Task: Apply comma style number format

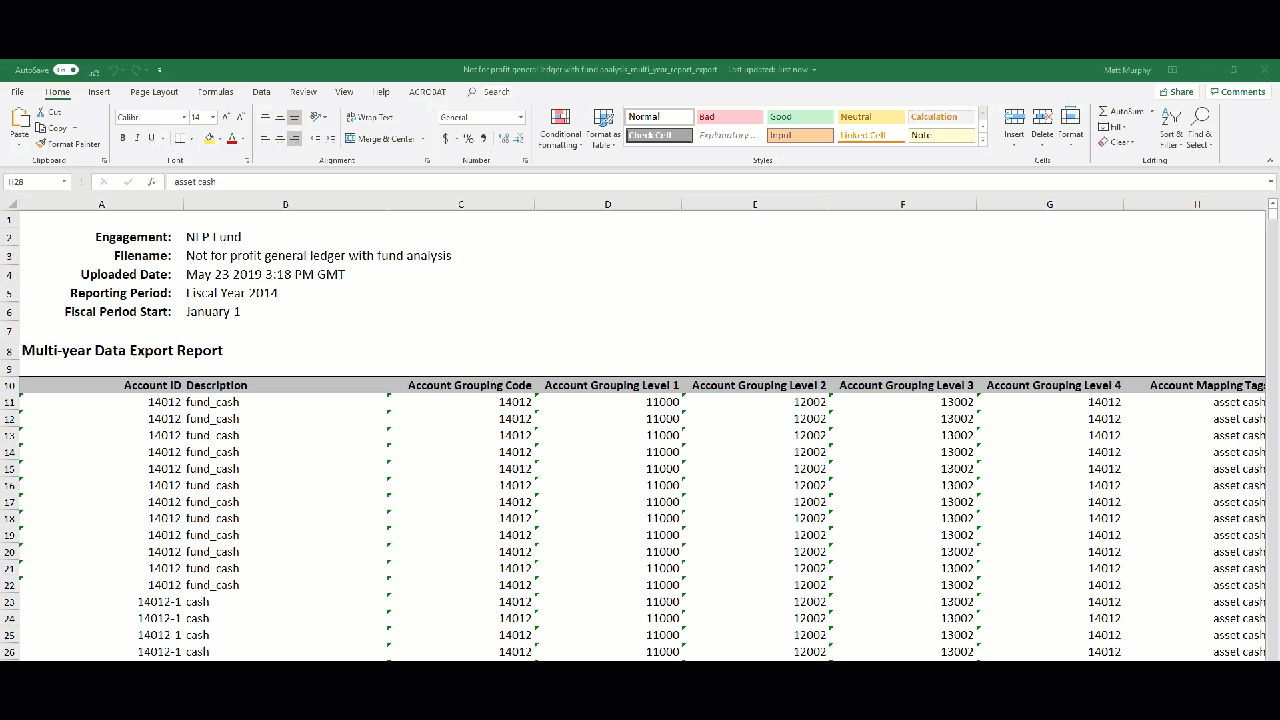Action: click(x=483, y=138)
